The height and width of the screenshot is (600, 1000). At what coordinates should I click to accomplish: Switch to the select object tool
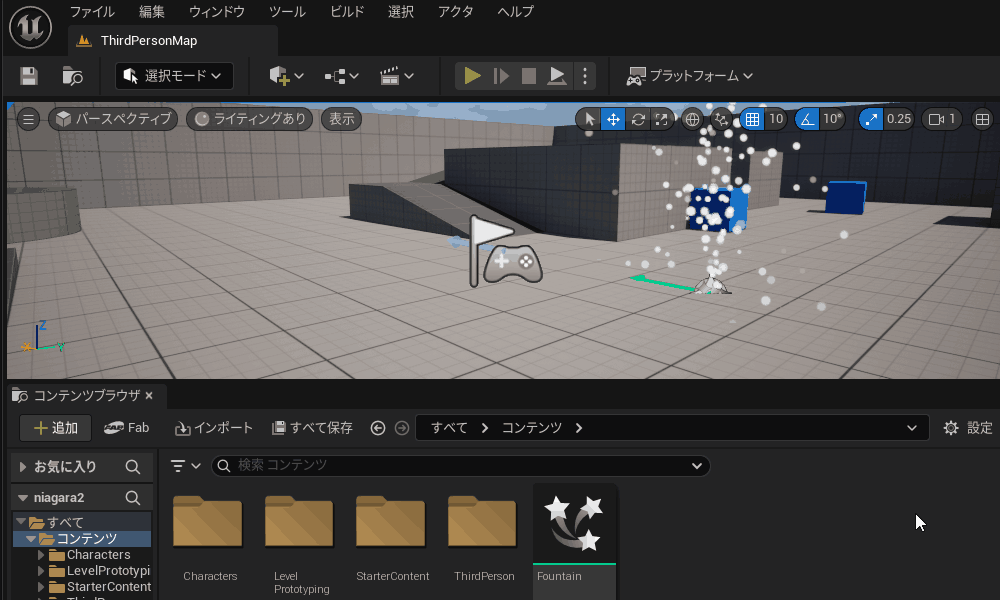(589, 119)
